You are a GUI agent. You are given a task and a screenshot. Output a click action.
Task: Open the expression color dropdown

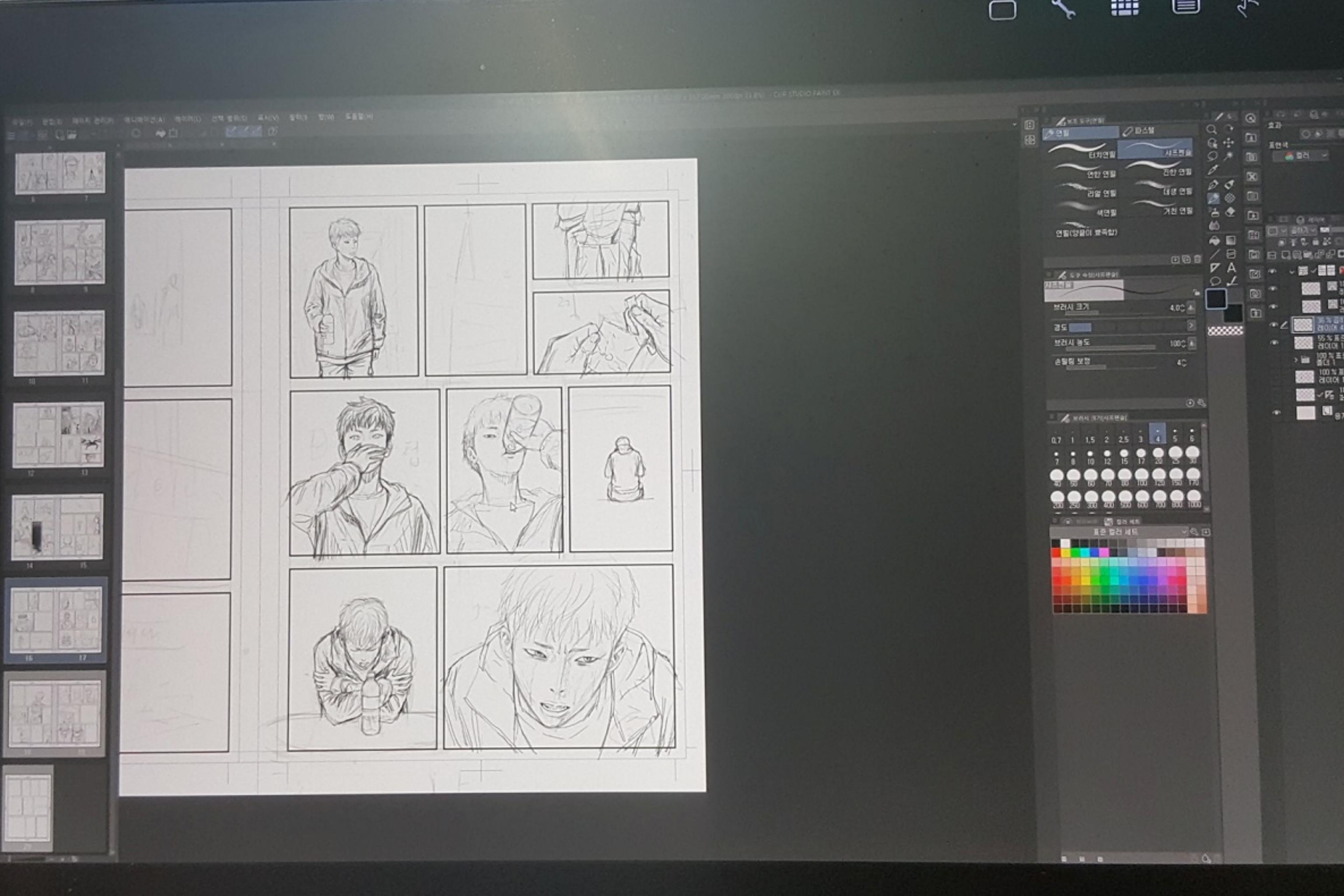(x=1301, y=156)
